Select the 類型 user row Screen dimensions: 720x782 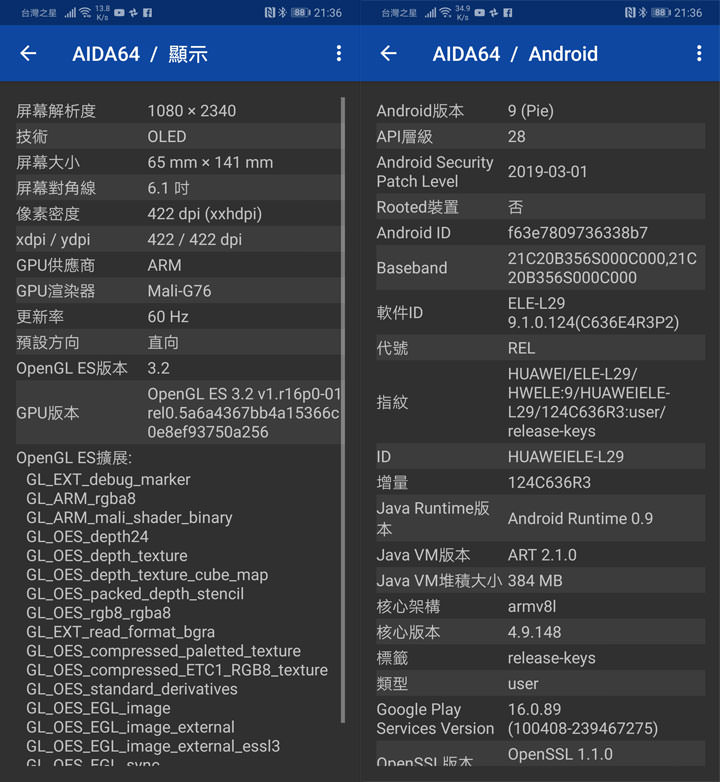pos(540,683)
